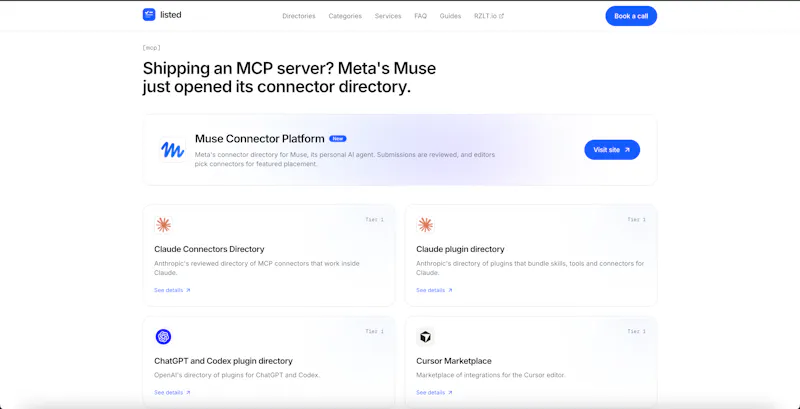Click the OpenAI's directory of plugins description
This screenshot has width=800, height=409.
click(x=237, y=375)
